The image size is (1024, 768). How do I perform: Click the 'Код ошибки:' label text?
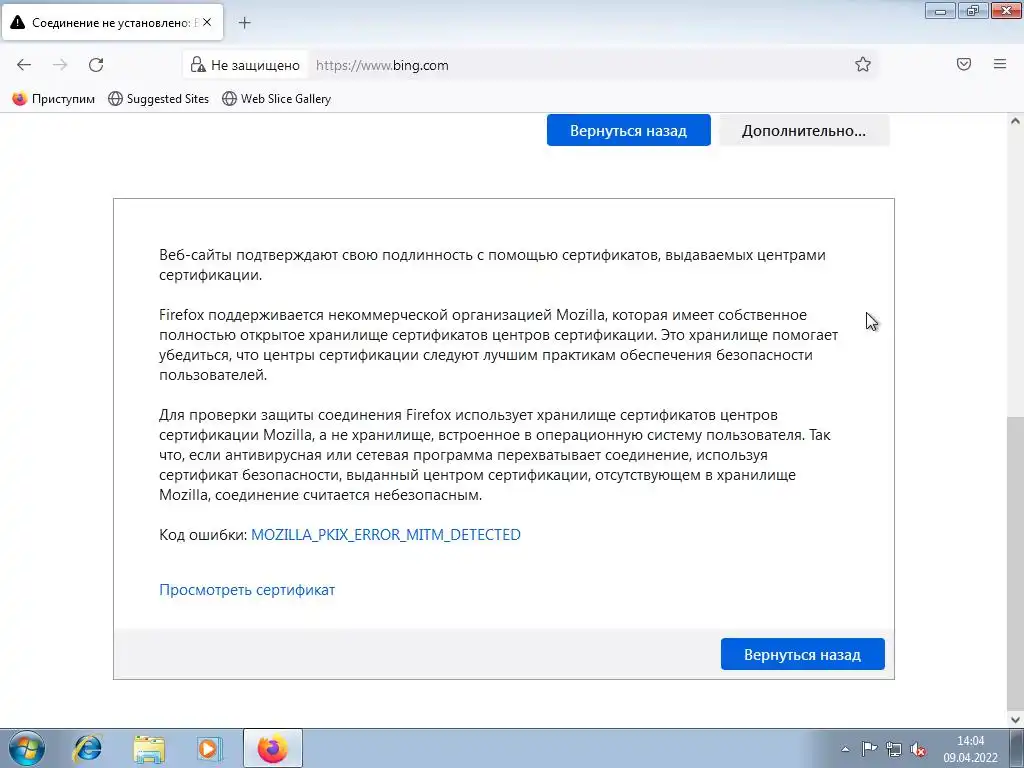click(x=203, y=535)
